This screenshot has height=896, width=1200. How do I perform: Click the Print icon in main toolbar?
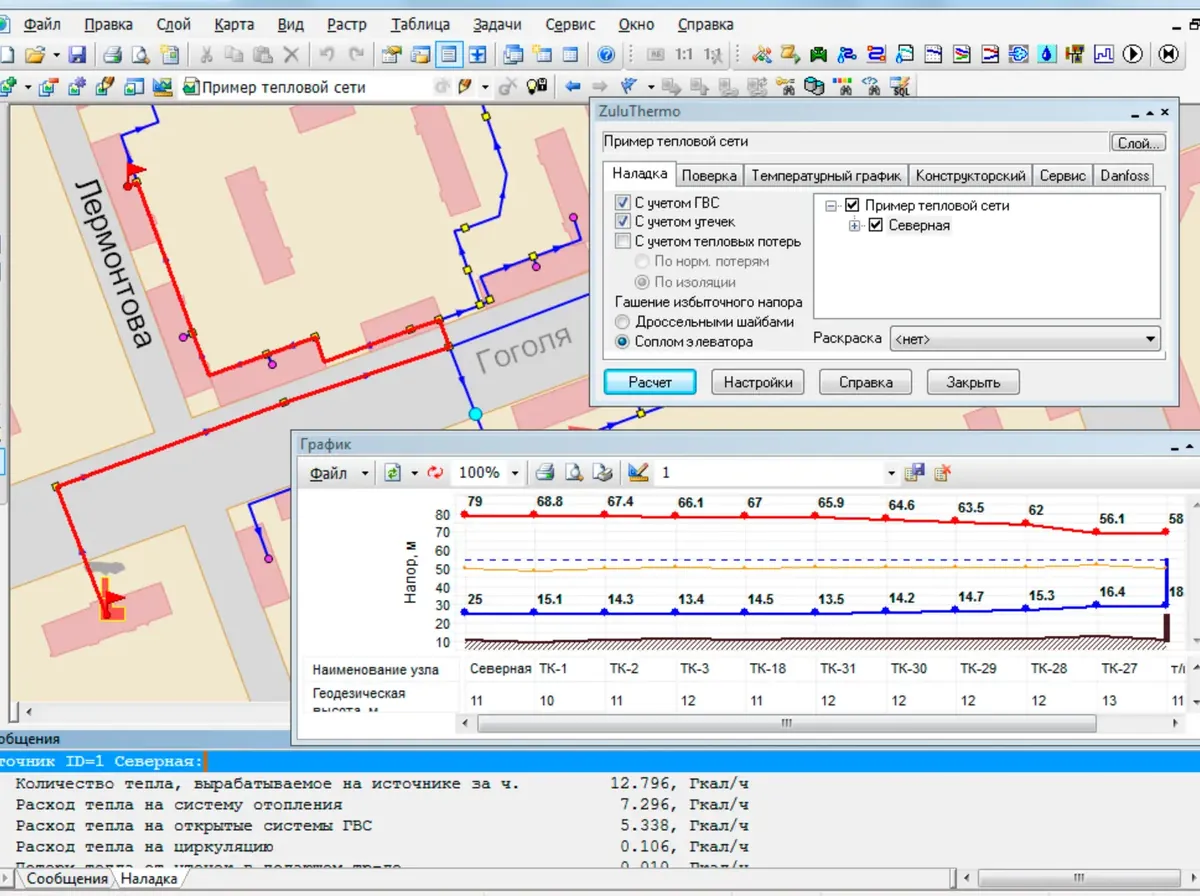pyautogui.click(x=112, y=55)
